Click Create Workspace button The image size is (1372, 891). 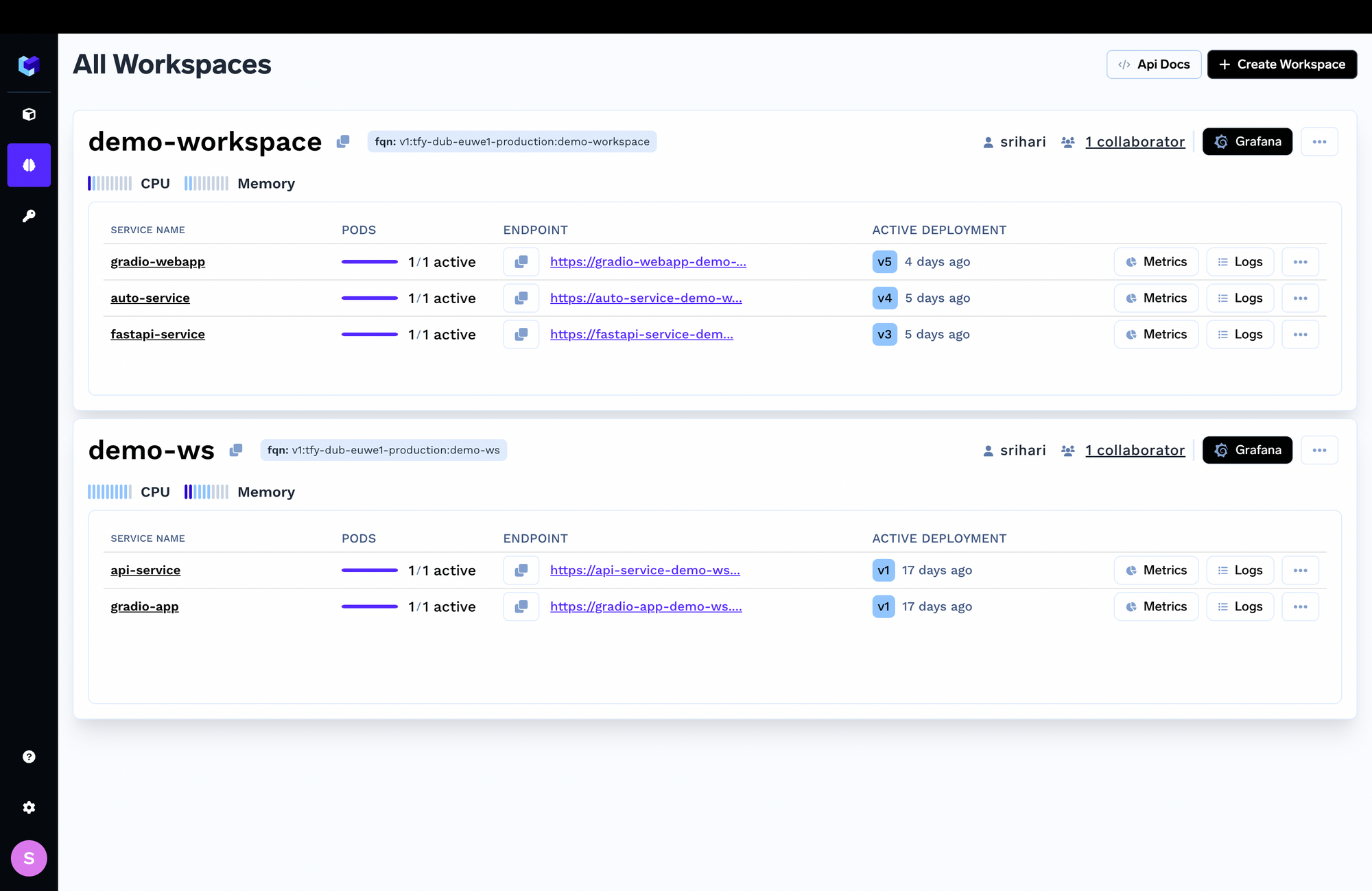1281,64
